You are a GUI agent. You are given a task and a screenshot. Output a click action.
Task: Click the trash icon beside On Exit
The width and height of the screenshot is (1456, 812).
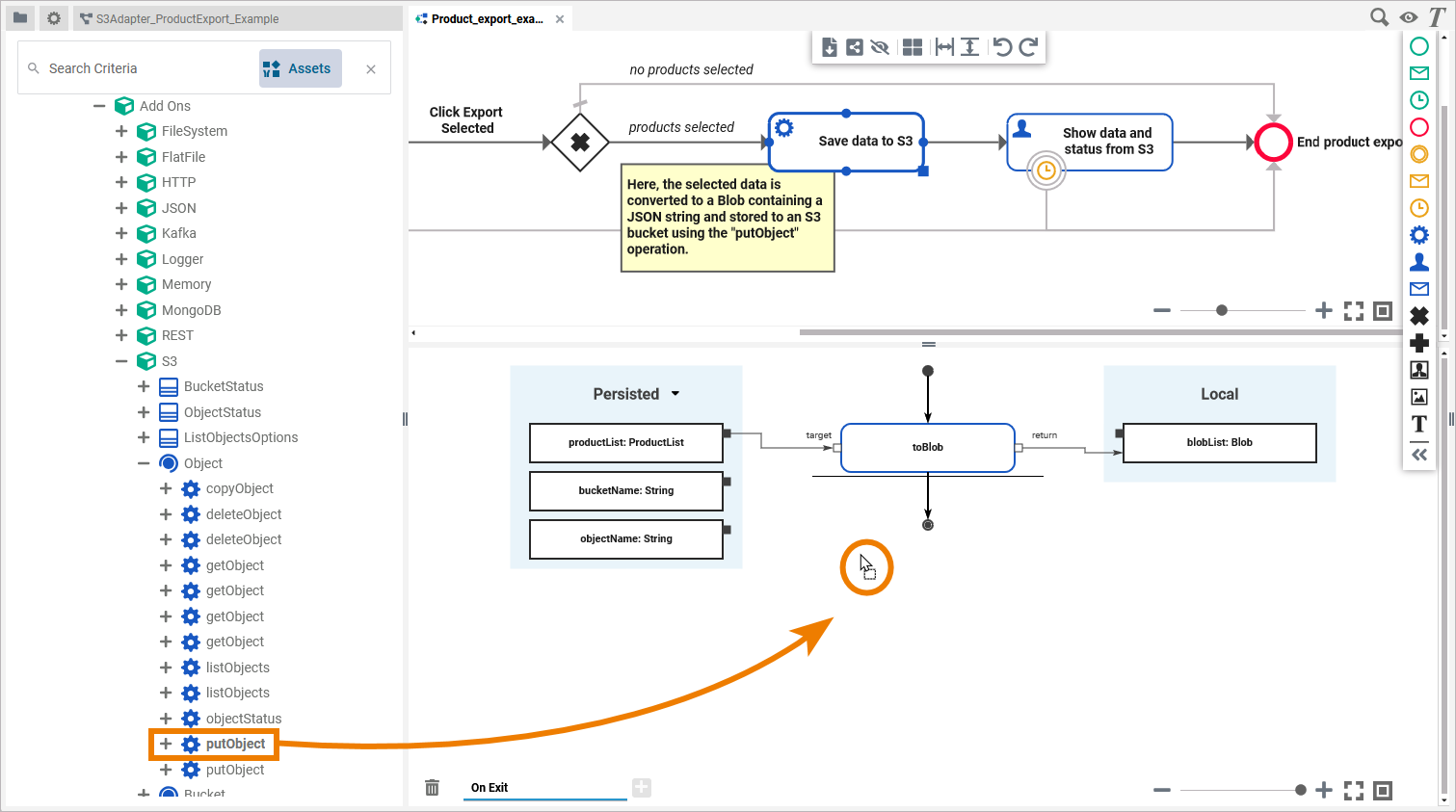(x=433, y=788)
